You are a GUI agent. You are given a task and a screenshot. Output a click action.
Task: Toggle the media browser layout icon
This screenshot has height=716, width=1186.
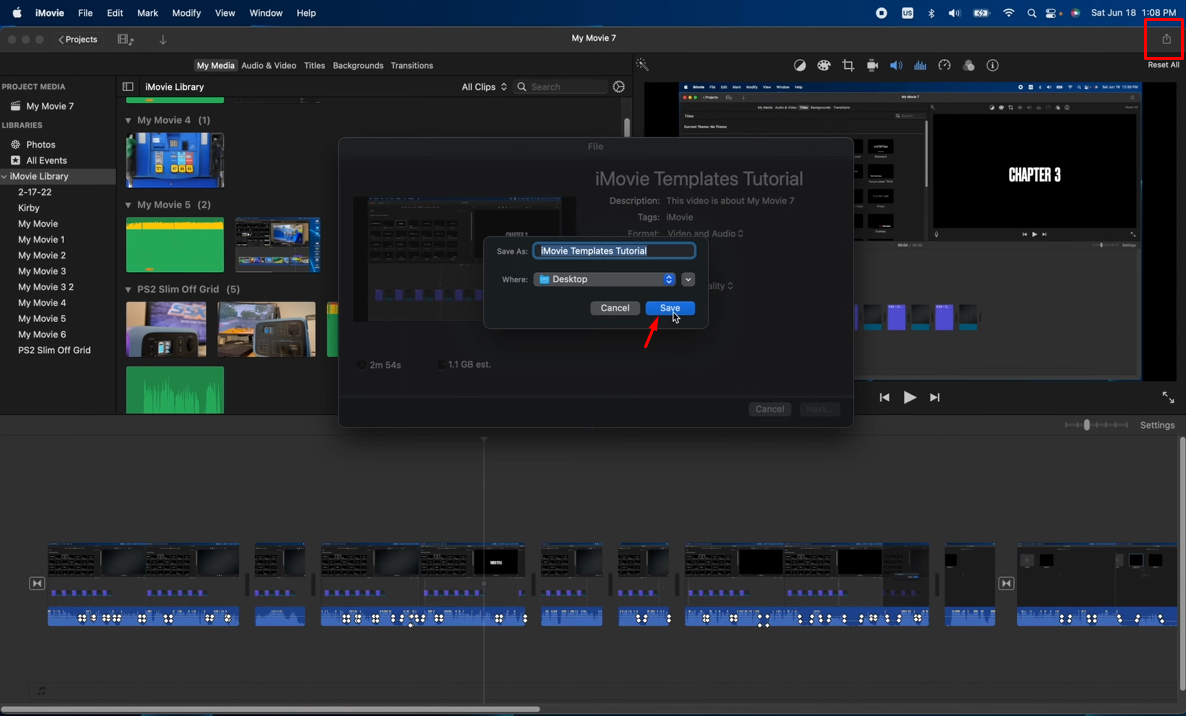coord(126,39)
